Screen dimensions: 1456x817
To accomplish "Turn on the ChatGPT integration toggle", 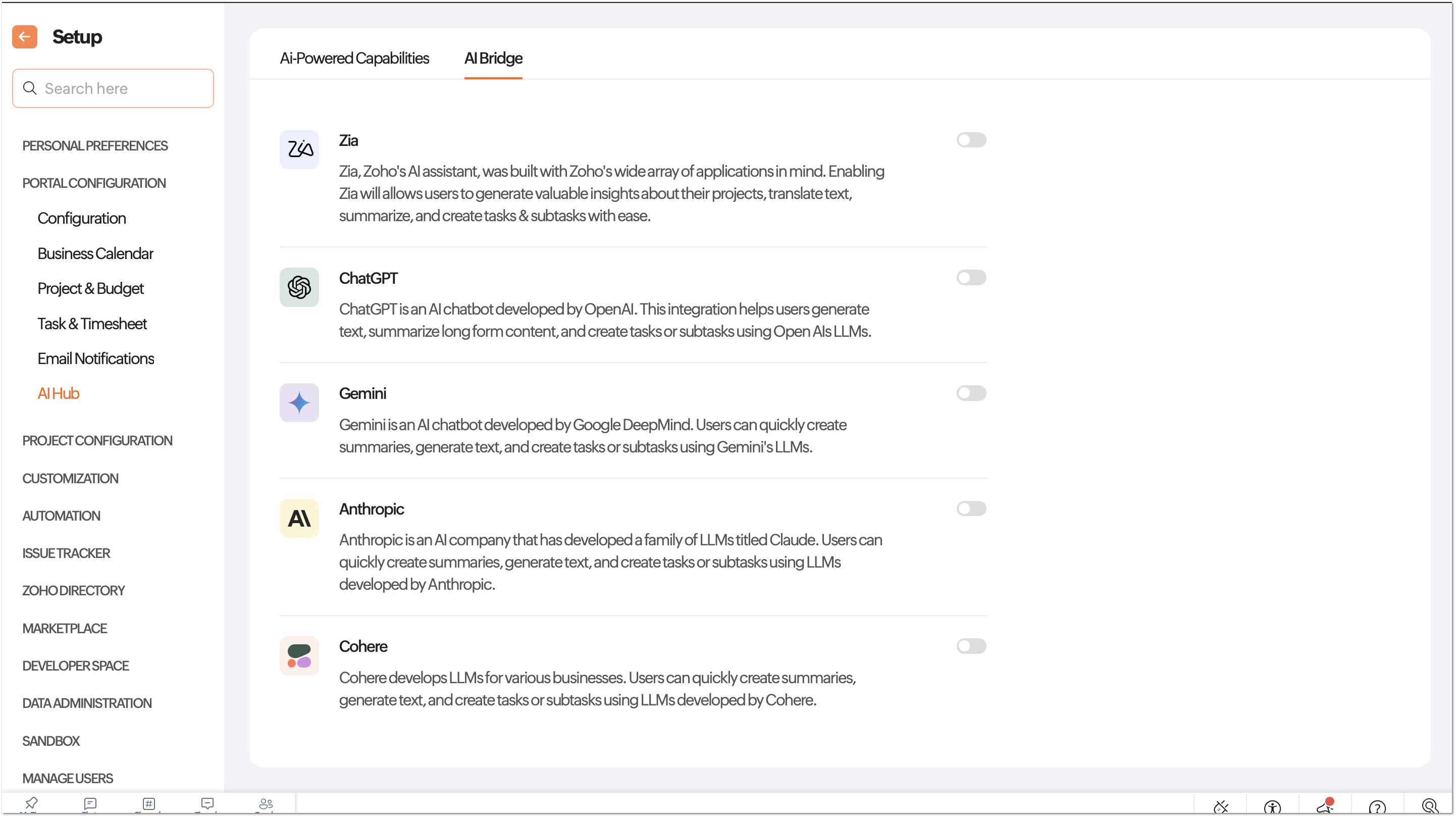I will coord(970,278).
